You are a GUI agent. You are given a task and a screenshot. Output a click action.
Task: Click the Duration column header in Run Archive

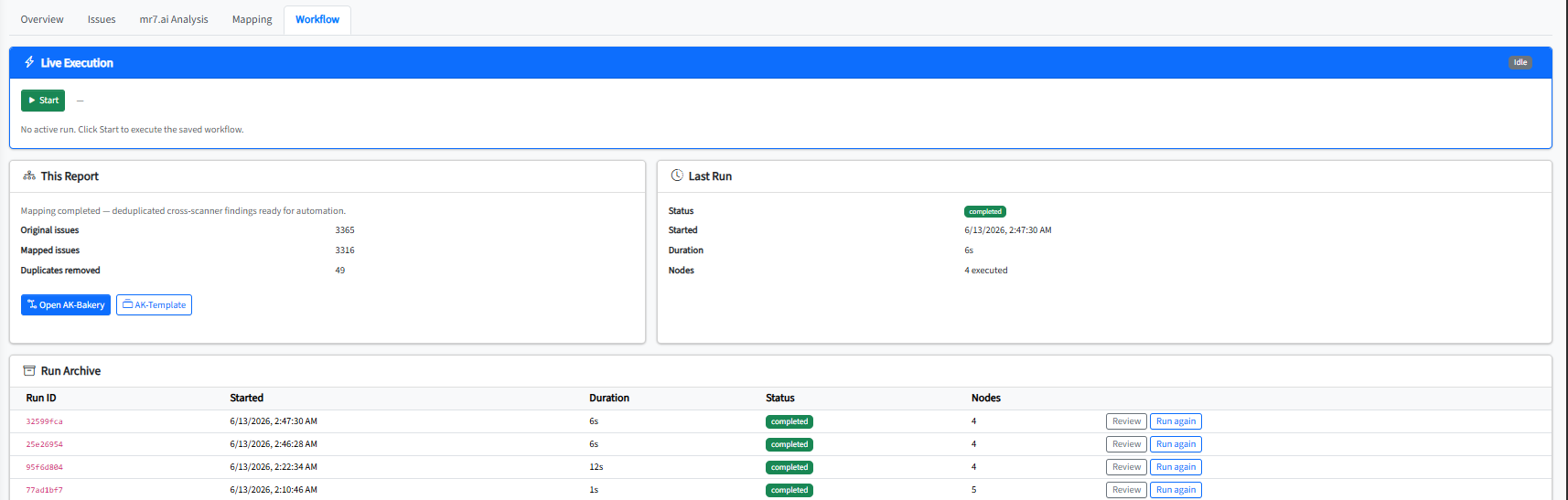coord(609,398)
